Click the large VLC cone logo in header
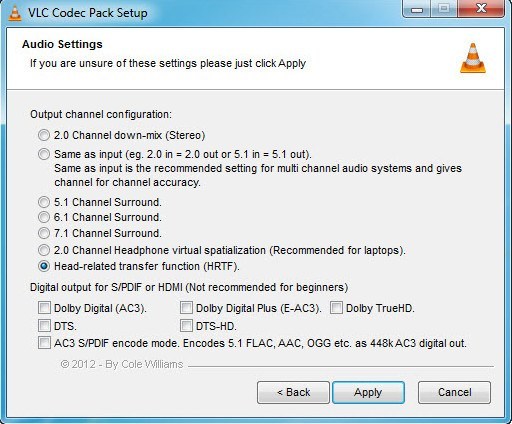 473,58
